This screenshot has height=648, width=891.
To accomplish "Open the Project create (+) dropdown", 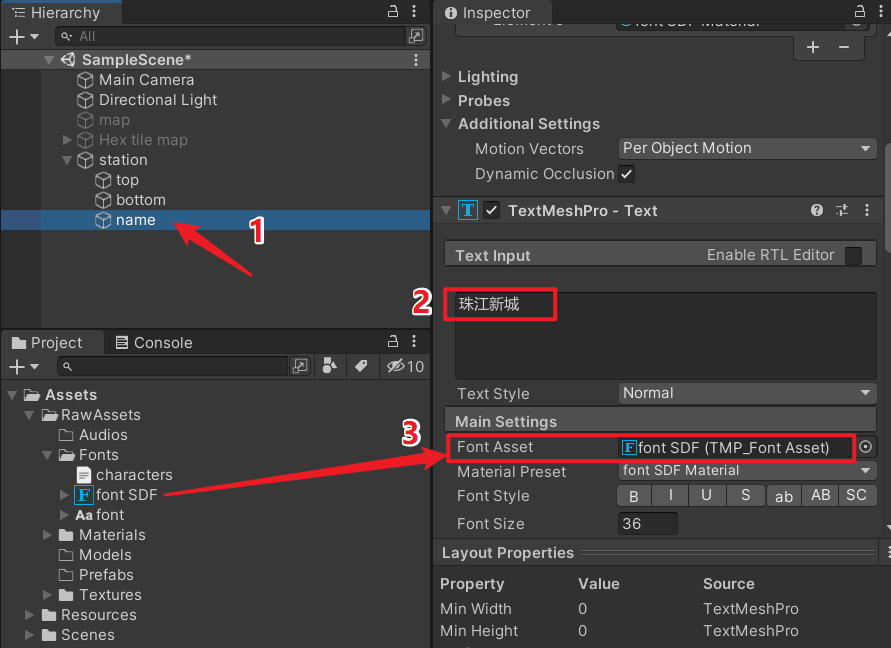I will coord(24,367).
